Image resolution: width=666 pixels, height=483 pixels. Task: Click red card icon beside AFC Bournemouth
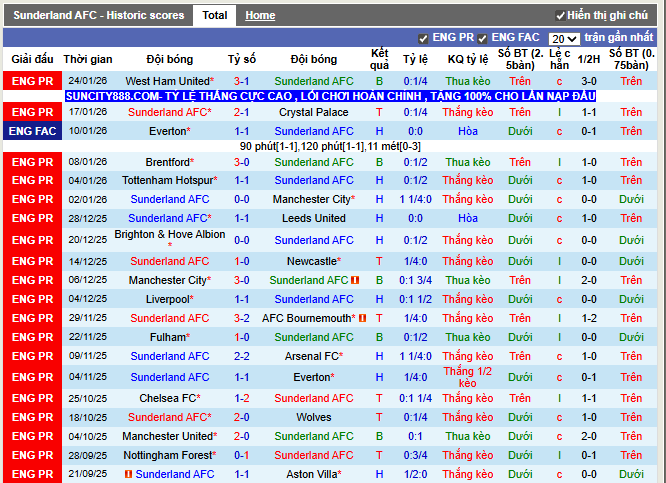click(x=362, y=318)
